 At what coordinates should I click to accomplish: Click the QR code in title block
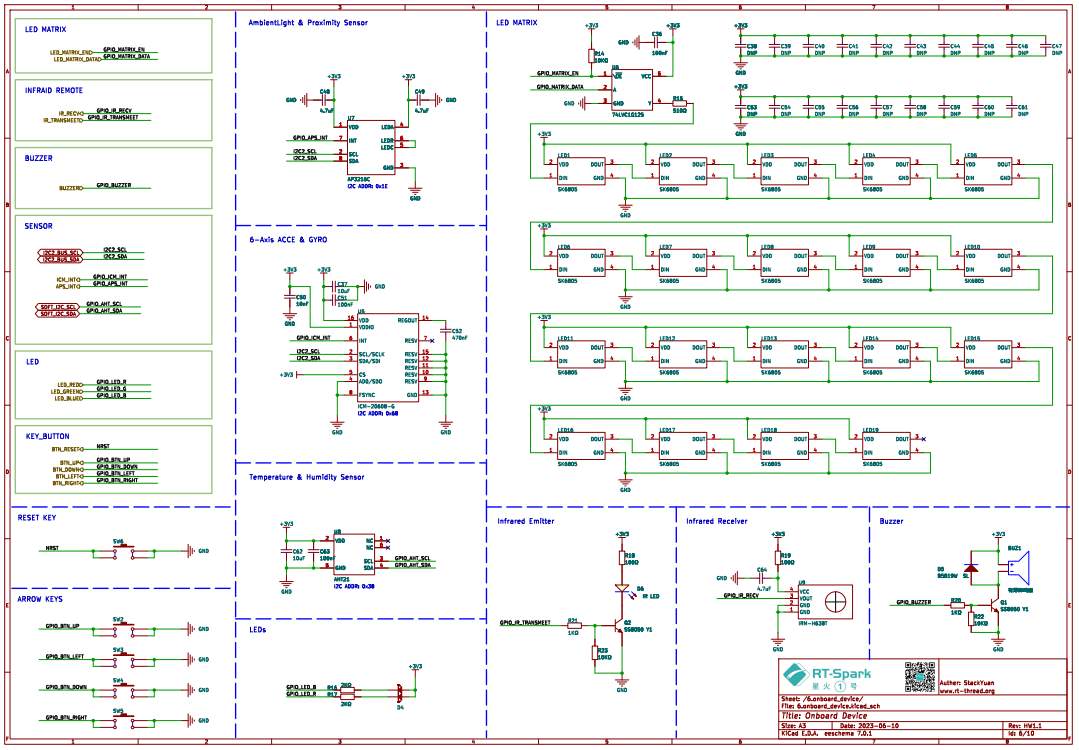[919, 677]
